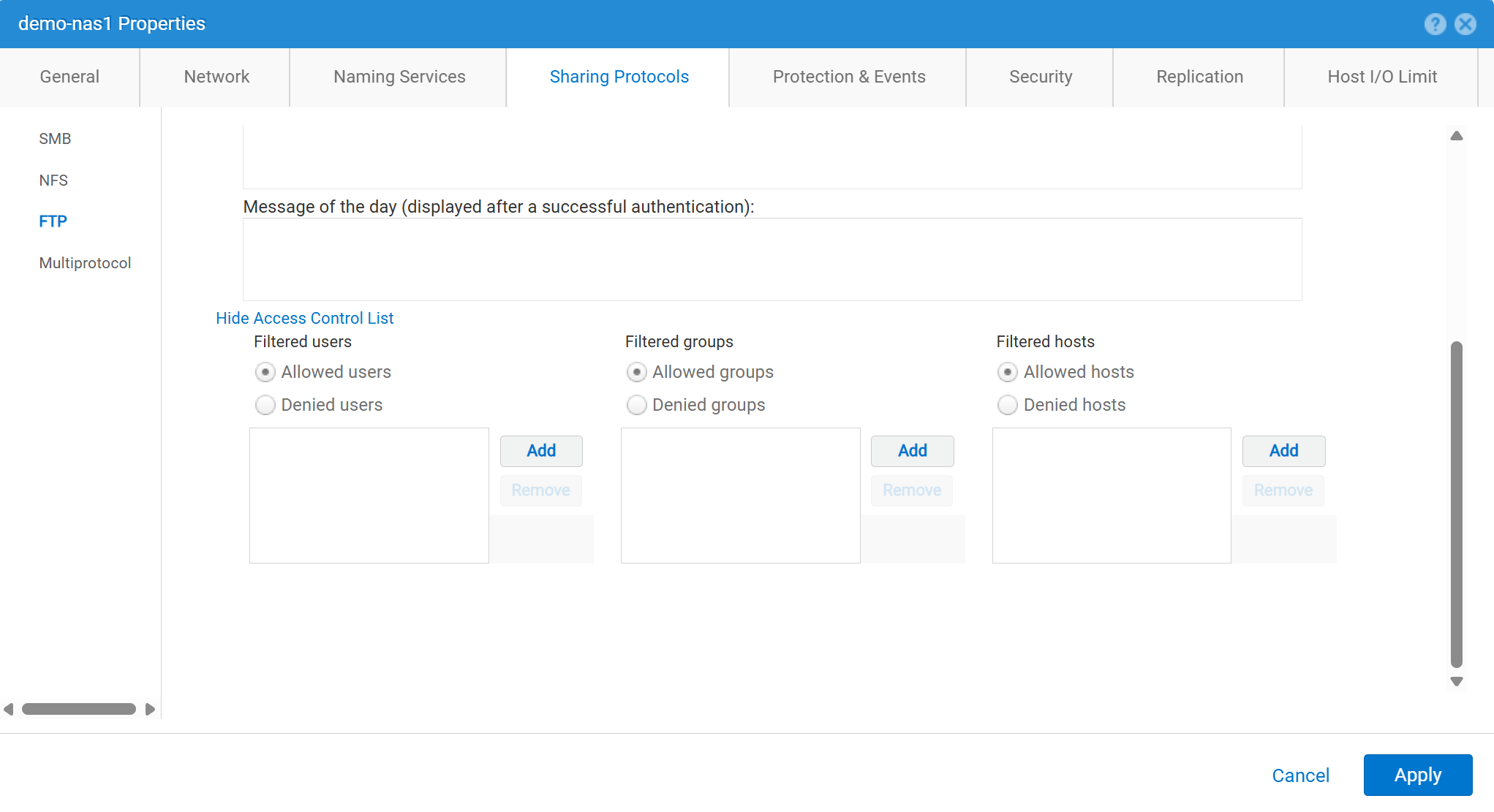Open the help question mark icon
The image size is (1494, 812).
click(x=1435, y=24)
